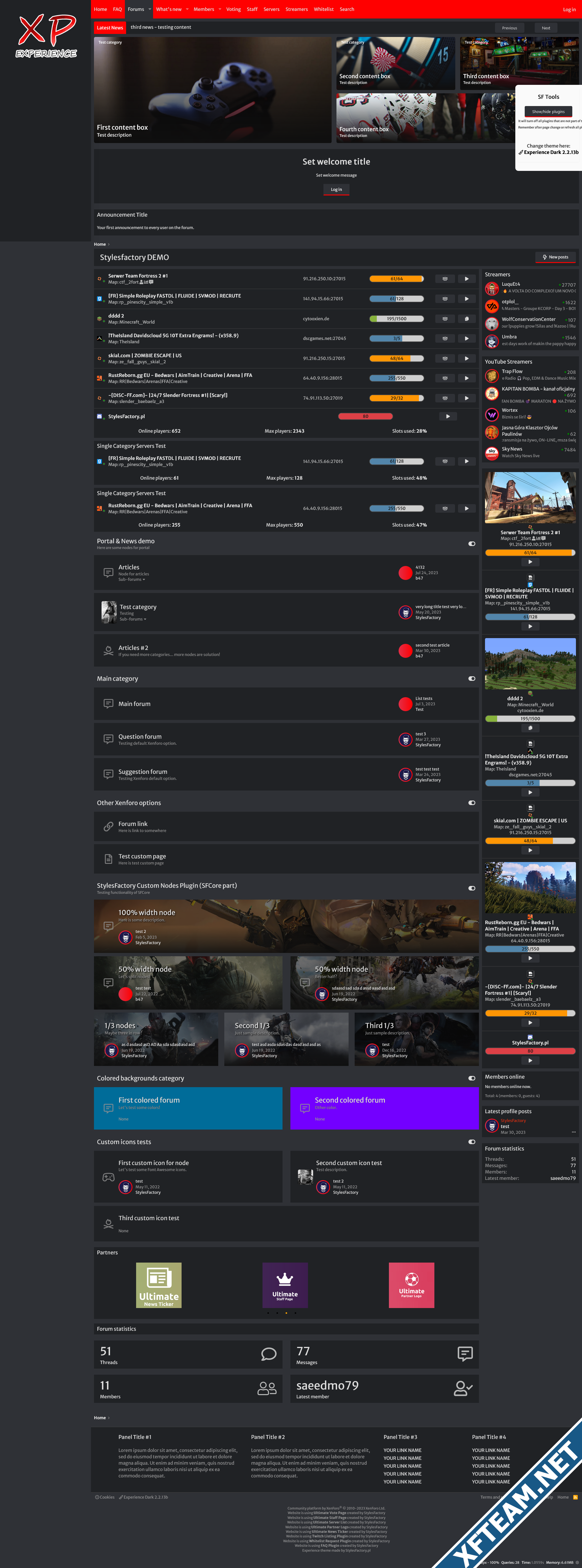
Task: Open ellipsis menu on latest profile post
Action: 574,1132
